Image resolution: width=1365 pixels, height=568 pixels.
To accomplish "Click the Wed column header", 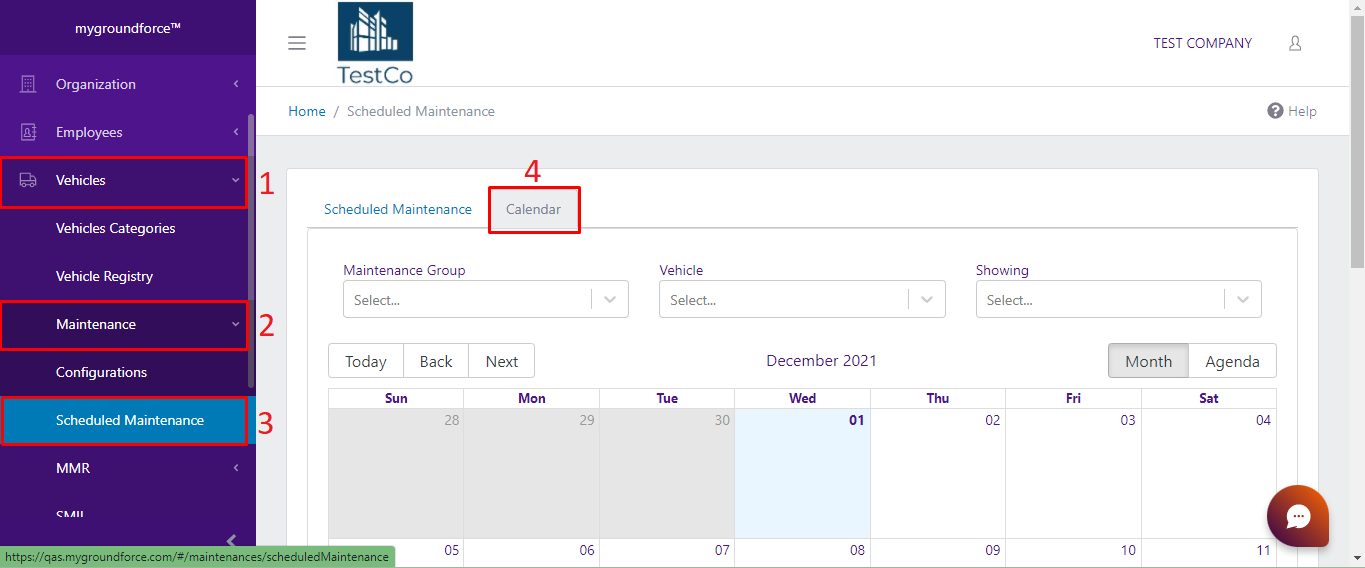I will (x=802, y=398).
